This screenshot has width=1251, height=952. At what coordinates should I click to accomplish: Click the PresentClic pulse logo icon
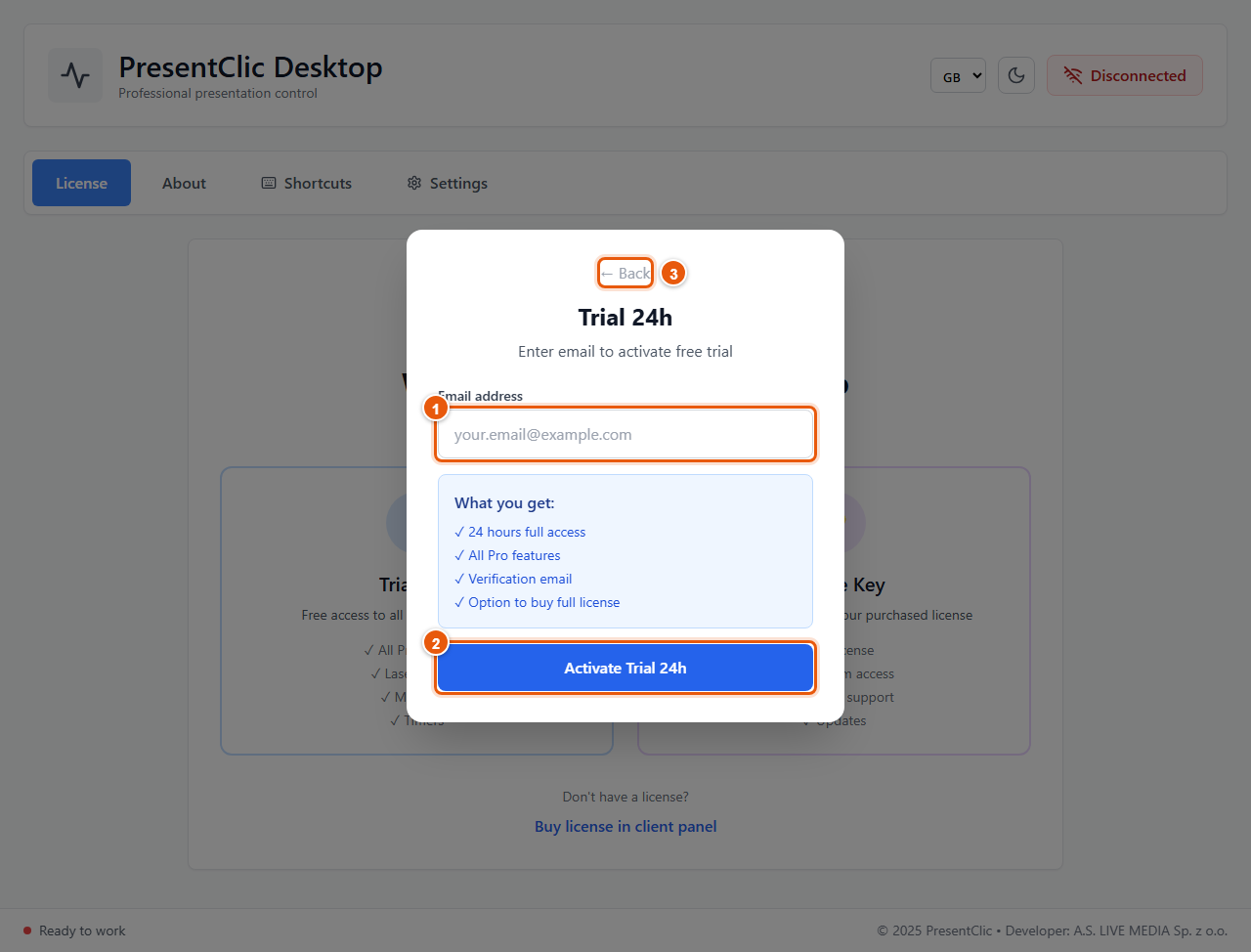75,75
